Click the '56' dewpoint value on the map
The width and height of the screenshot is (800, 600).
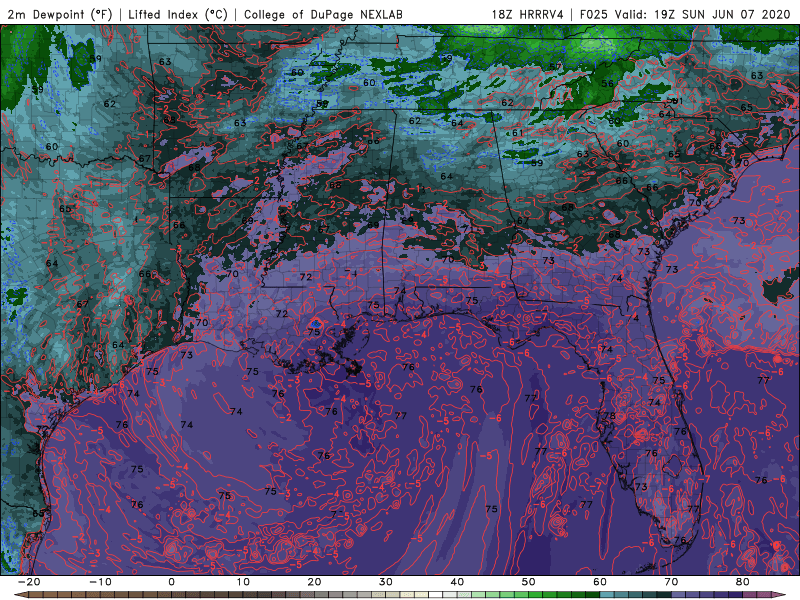[607, 83]
